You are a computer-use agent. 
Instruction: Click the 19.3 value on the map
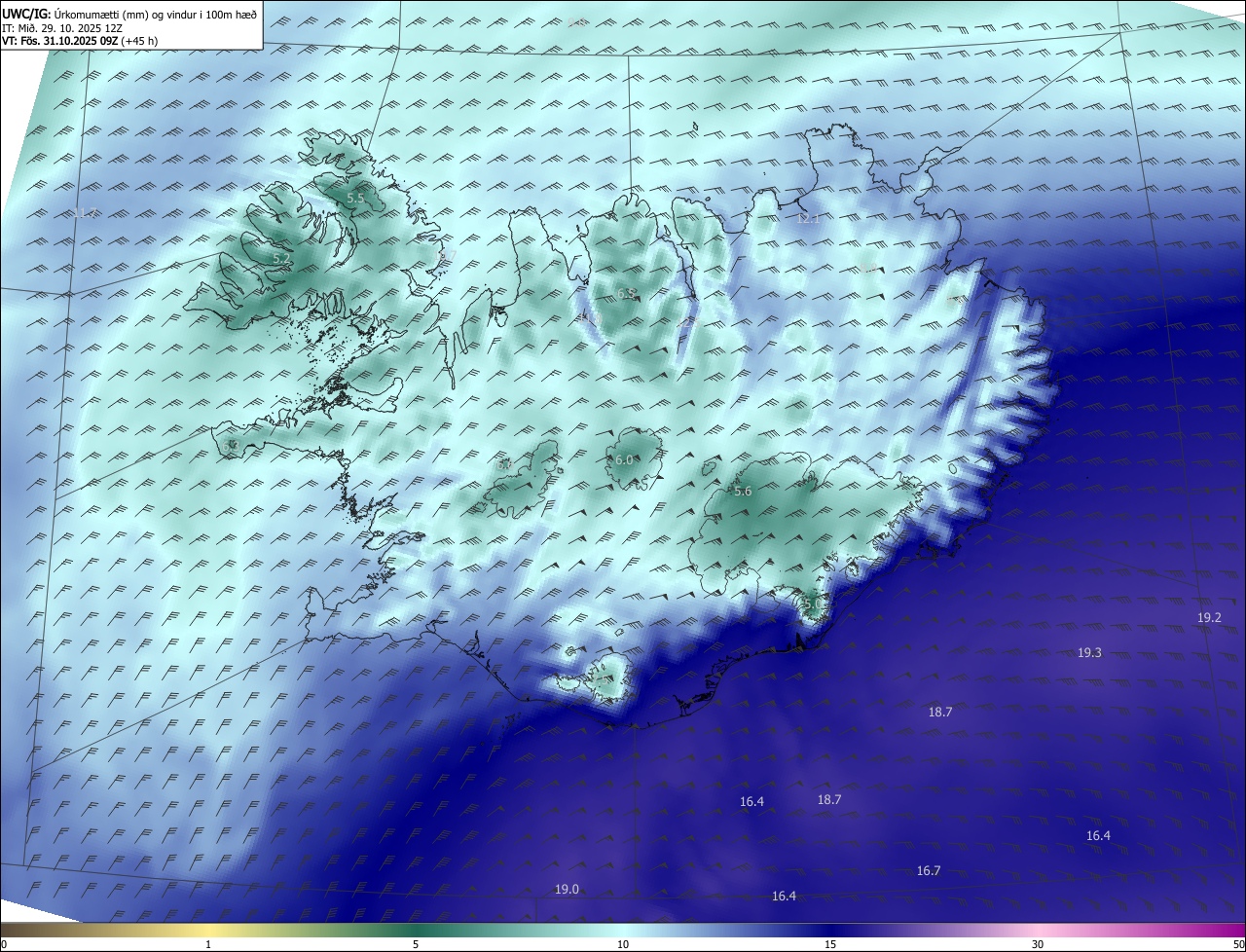1089,653
